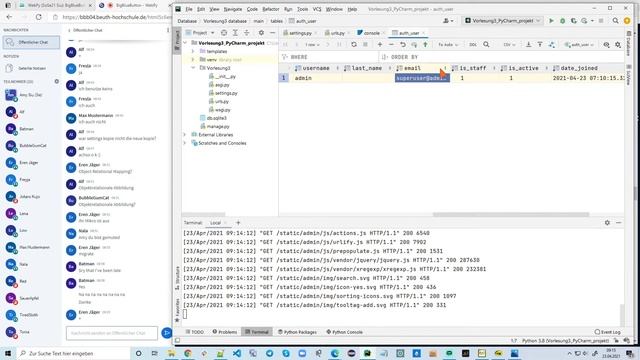Select the is_staff column header
The image size is (640, 360).
(x=472, y=68)
